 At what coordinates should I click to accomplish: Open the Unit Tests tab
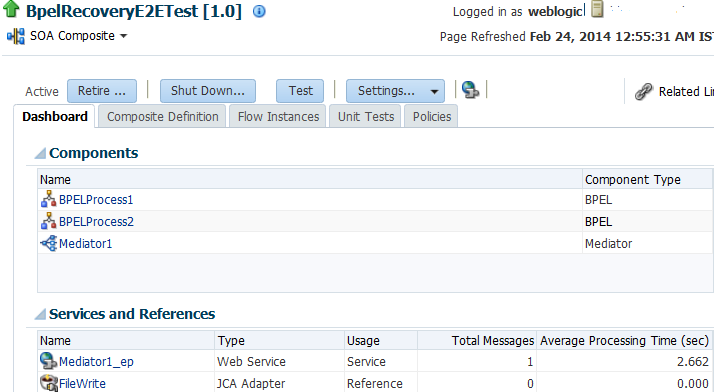coord(366,117)
